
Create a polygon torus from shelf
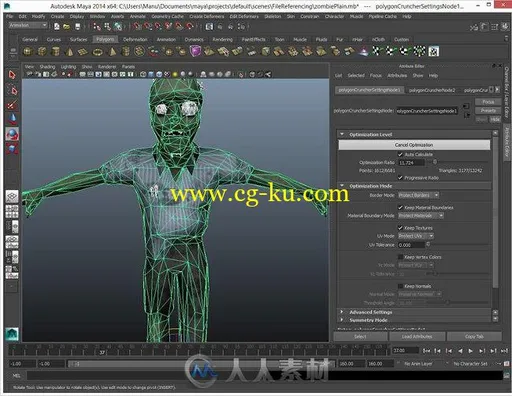tap(98, 51)
